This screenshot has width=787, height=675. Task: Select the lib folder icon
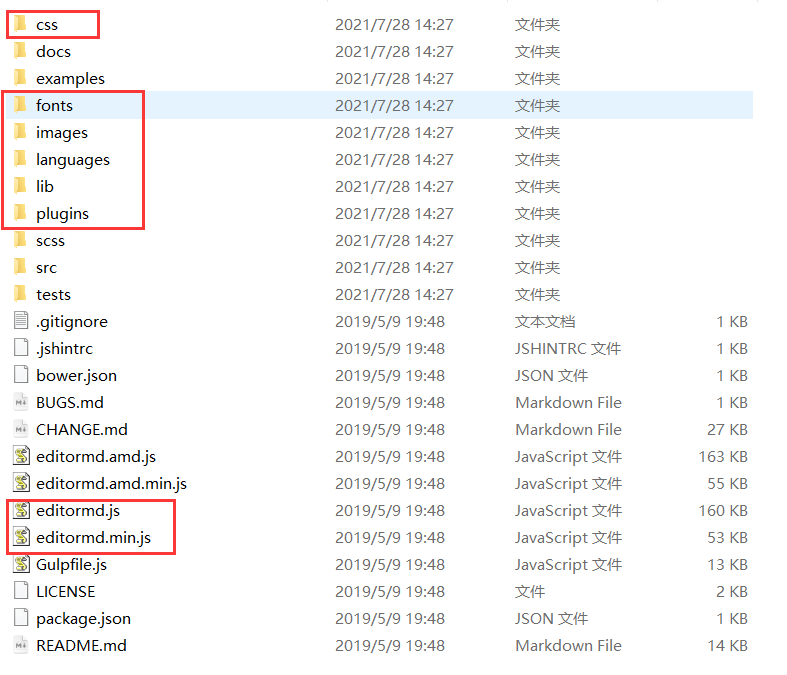click(20, 186)
